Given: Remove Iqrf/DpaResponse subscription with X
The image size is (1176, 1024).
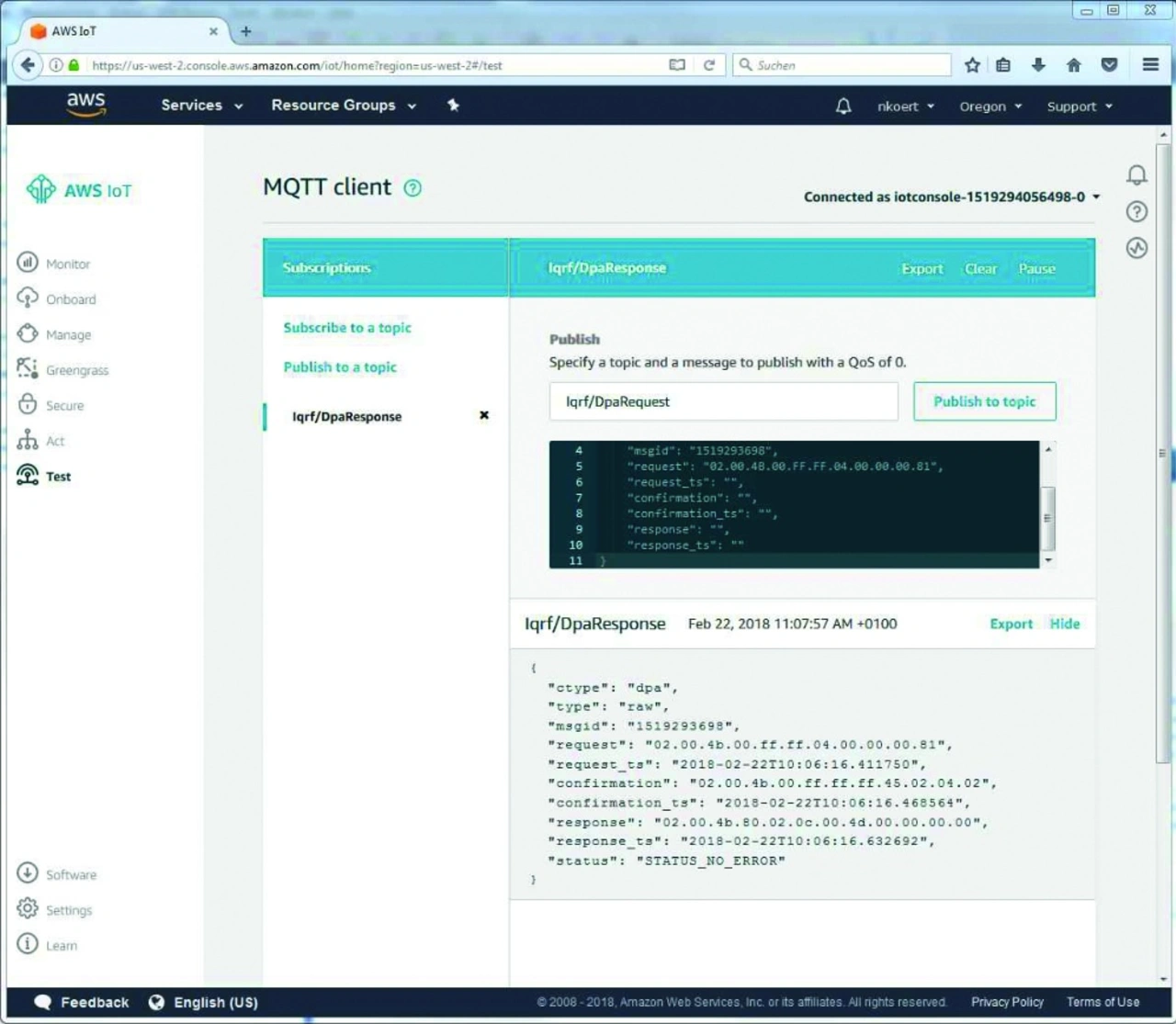Looking at the screenshot, I should point(484,415).
